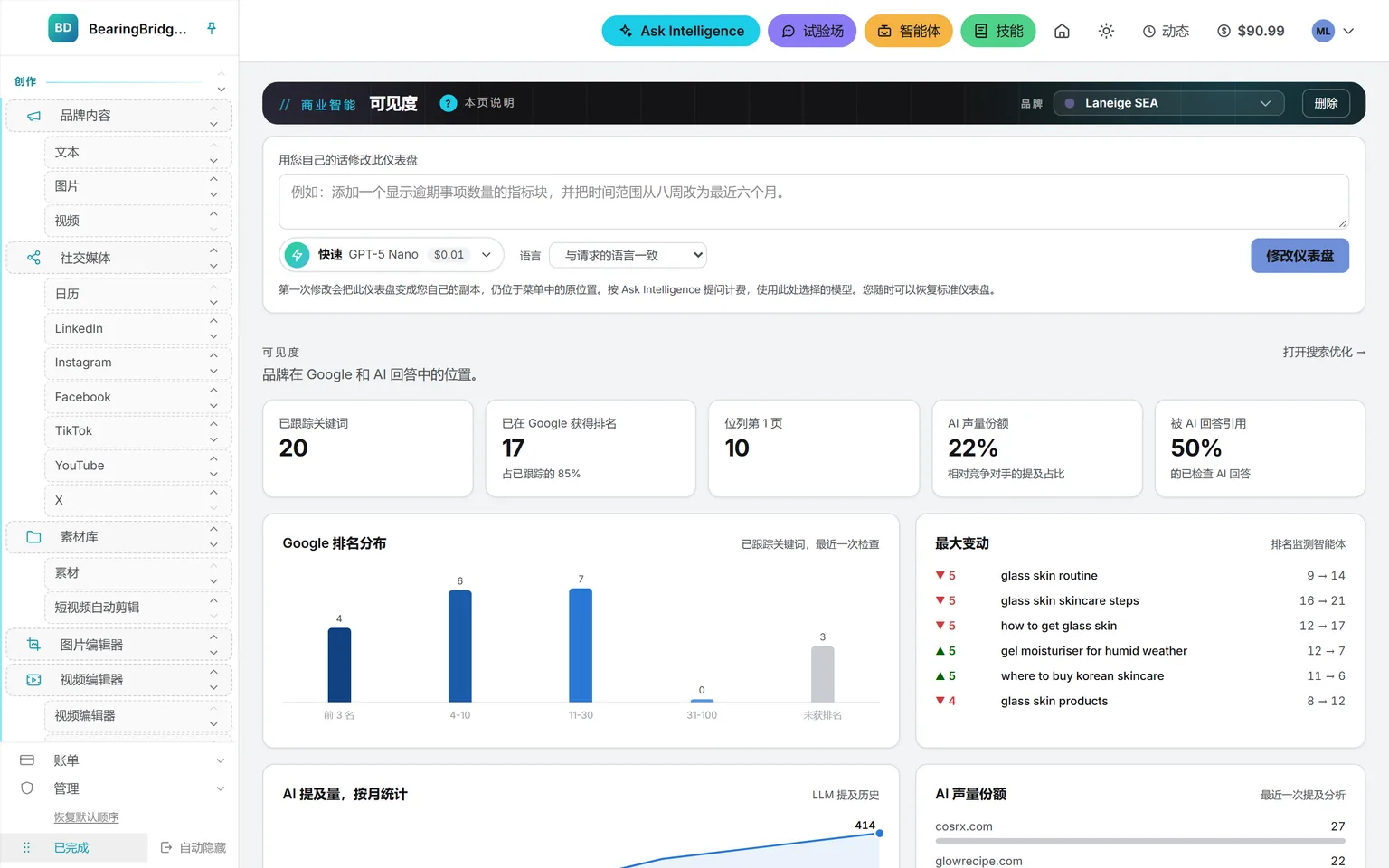Click the 4-10 ranking bar
The height and width of the screenshot is (868, 1389).
(460, 646)
